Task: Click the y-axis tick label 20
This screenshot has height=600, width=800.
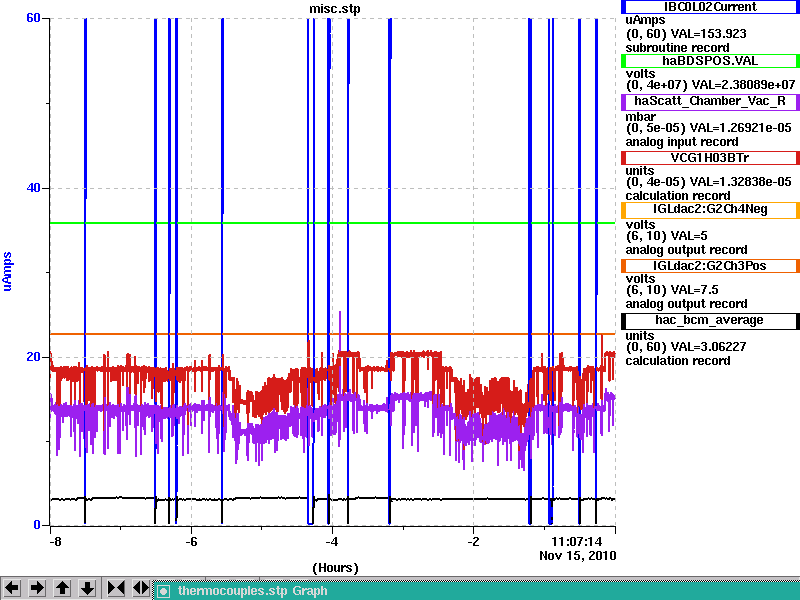Action: coord(33,357)
